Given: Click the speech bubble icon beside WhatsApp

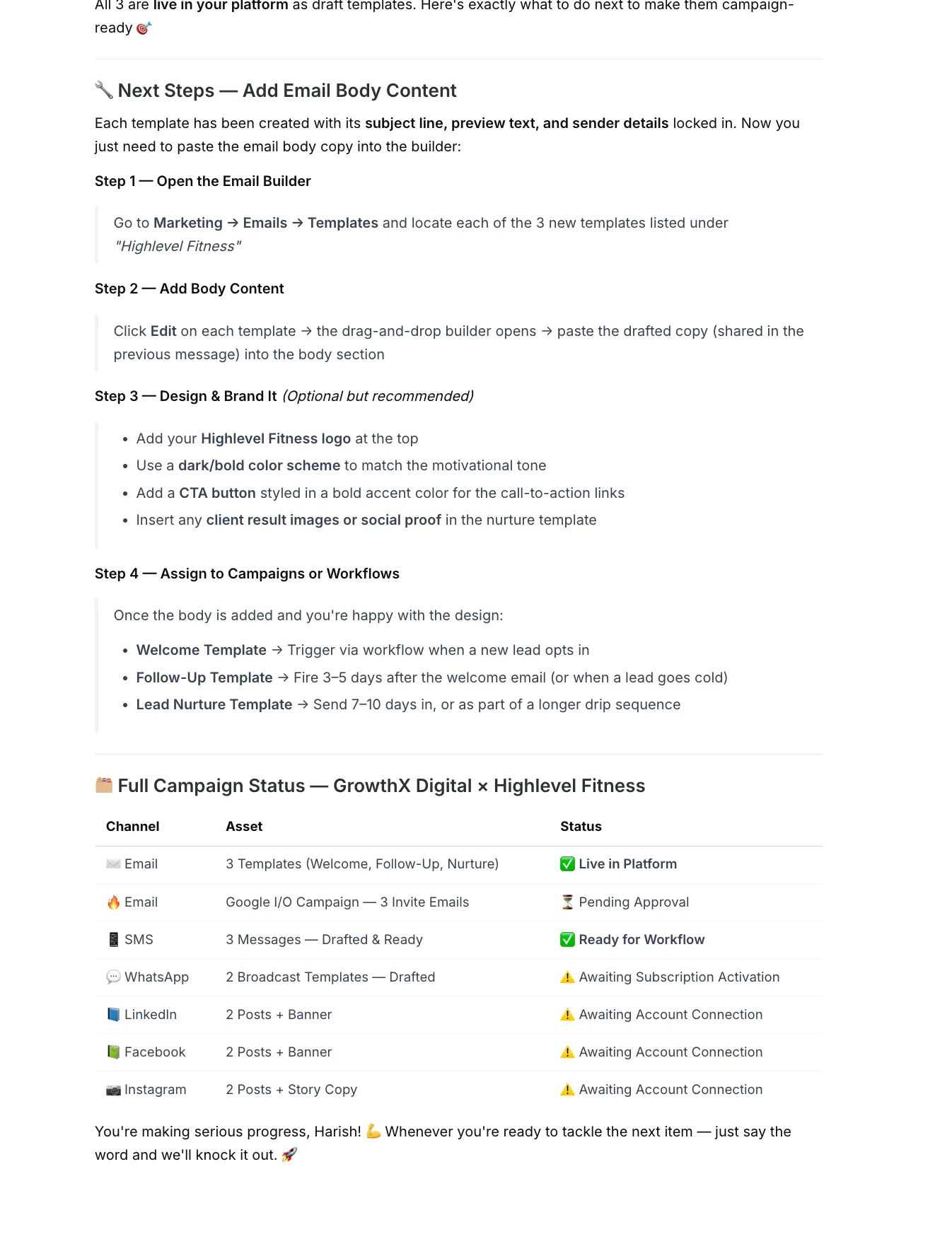Looking at the screenshot, I should [113, 977].
